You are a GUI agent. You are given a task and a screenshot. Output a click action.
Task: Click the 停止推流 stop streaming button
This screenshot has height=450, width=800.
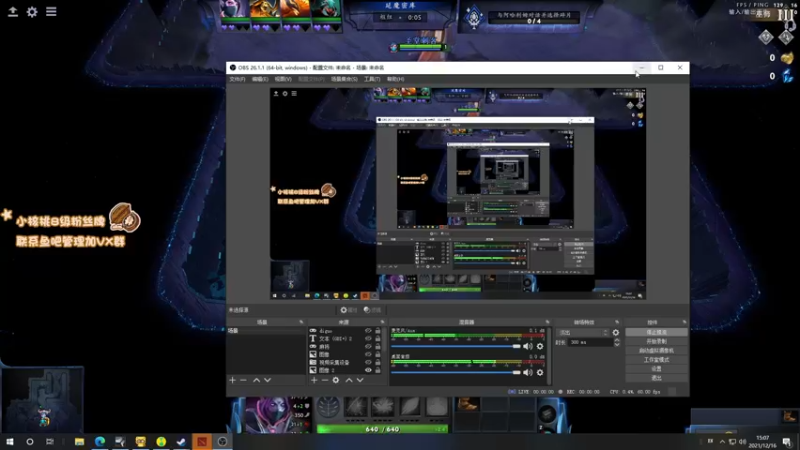pos(656,332)
